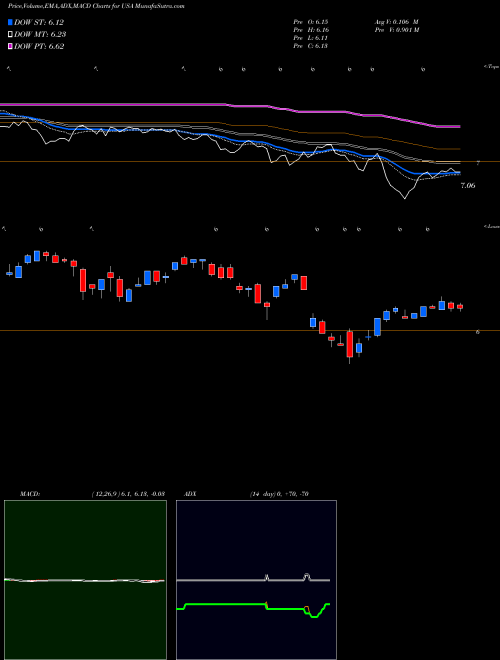This screenshot has height=660, width=500.
Task: Click the axis label 6 on candlestick chart
Action: tap(478, 332)
